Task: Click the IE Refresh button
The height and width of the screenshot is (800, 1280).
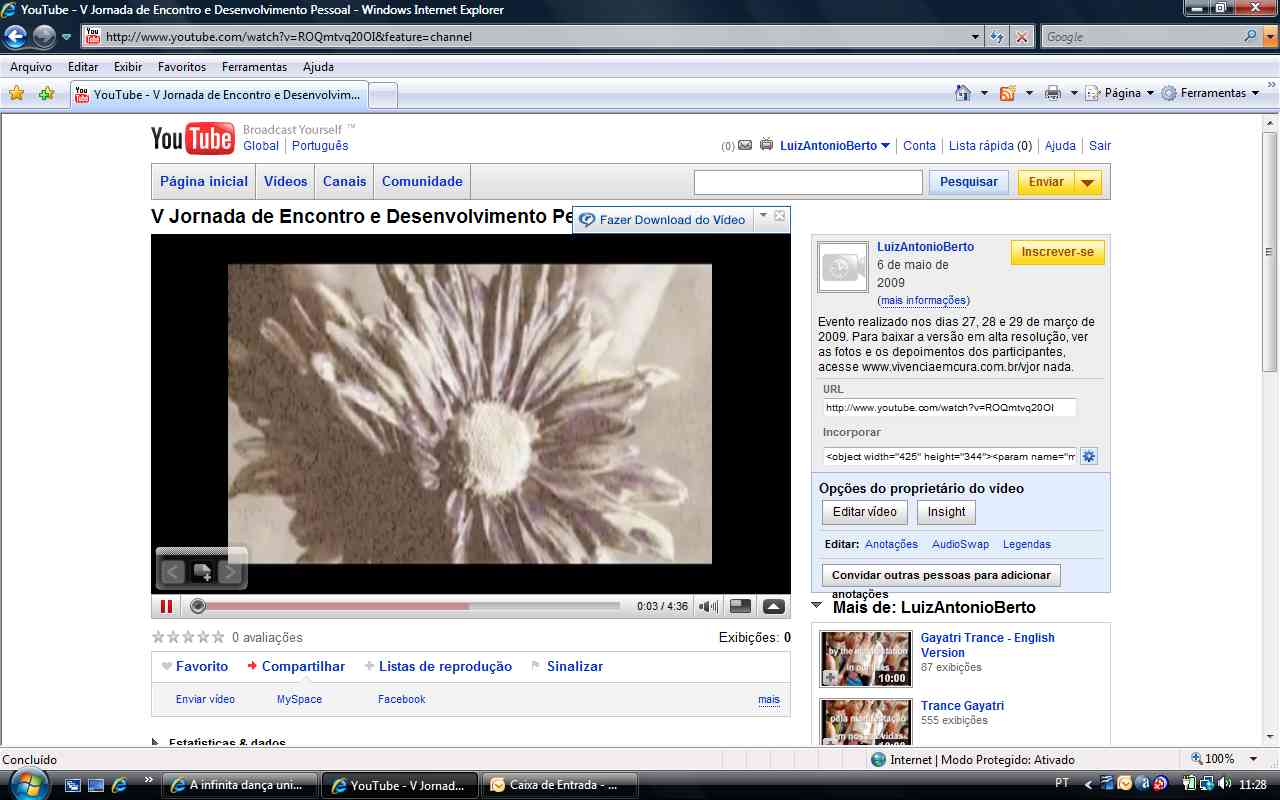Action: [x=997, y=37]
